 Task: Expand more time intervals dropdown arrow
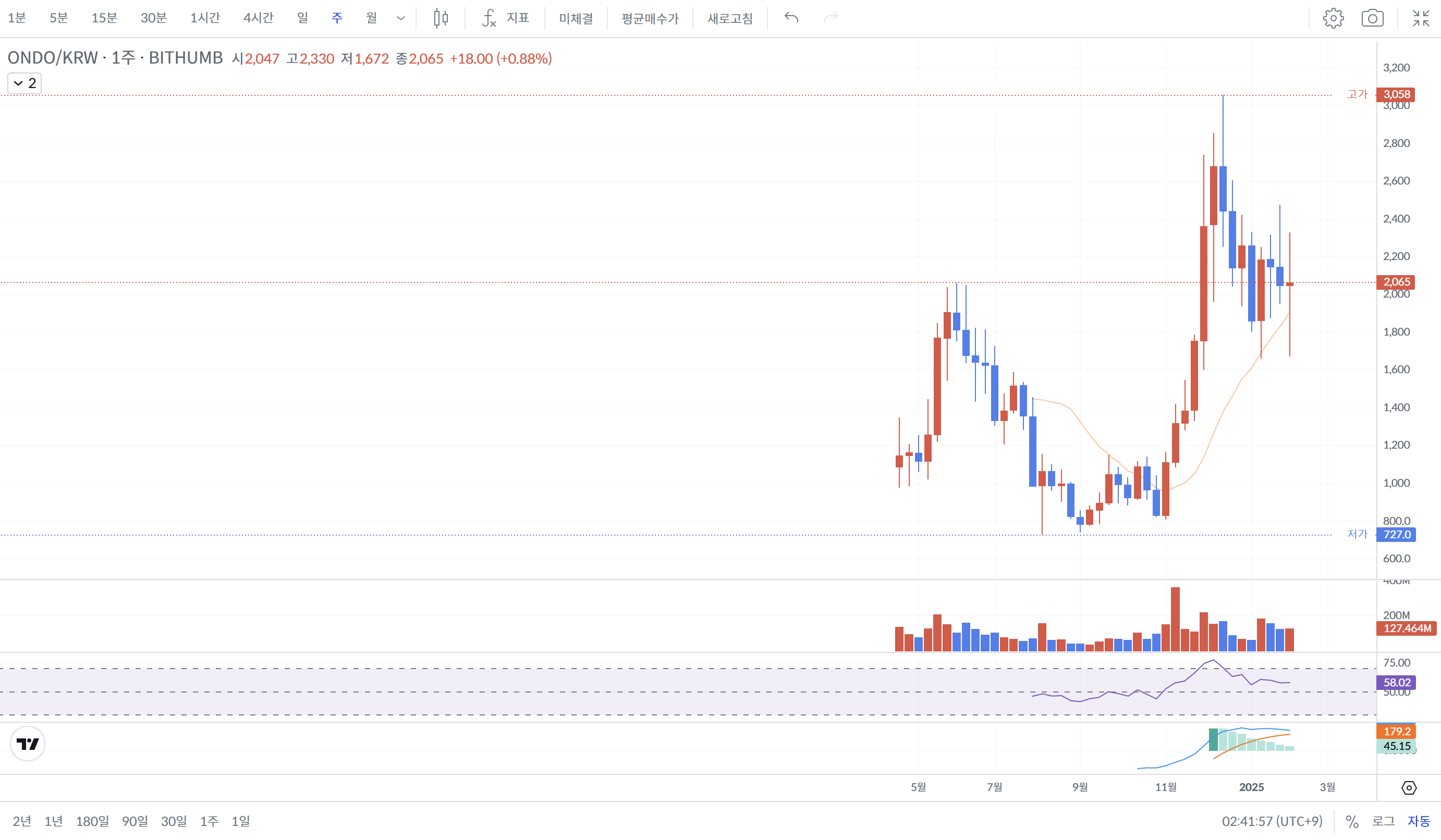[x=401, y=18]
